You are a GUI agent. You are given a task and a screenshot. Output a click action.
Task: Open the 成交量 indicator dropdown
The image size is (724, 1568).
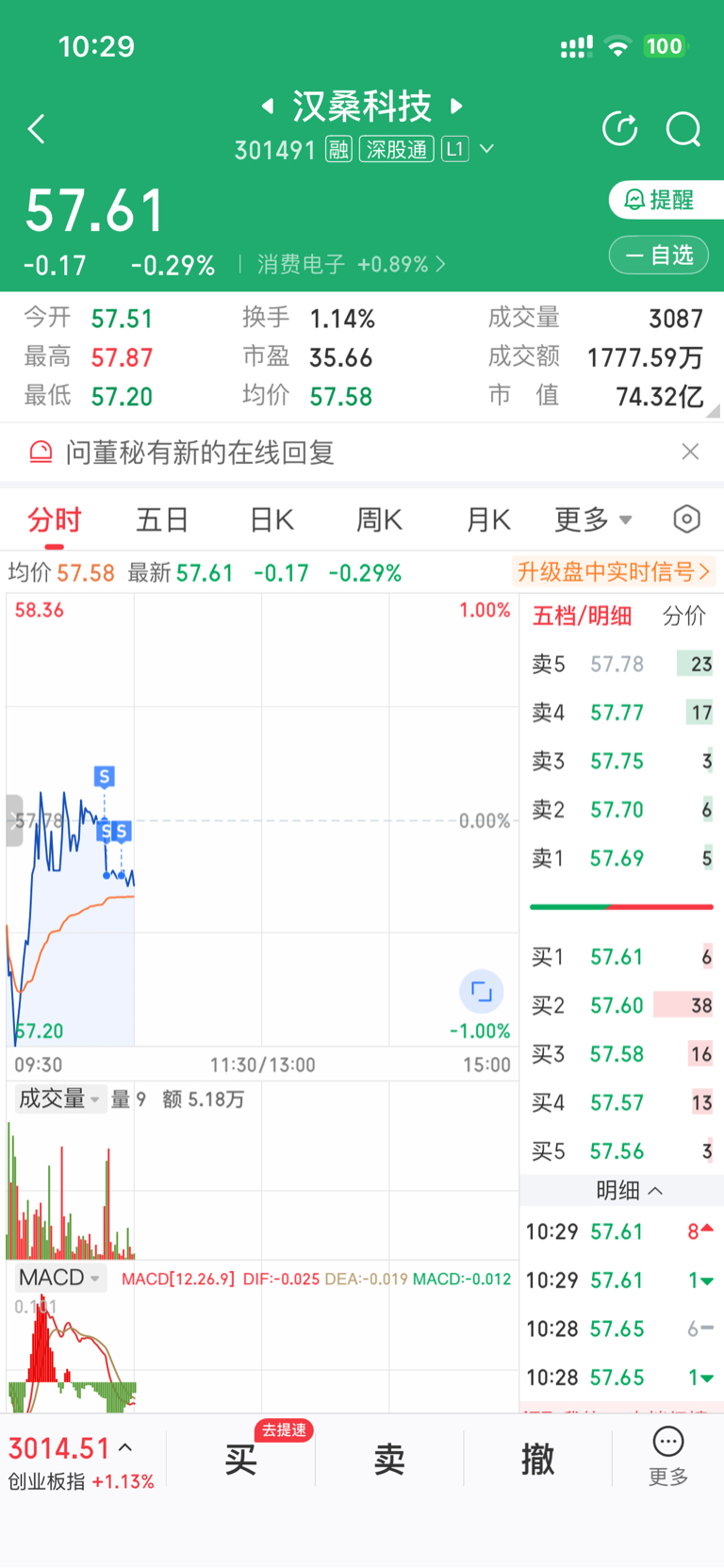[x=59, y=1098]
